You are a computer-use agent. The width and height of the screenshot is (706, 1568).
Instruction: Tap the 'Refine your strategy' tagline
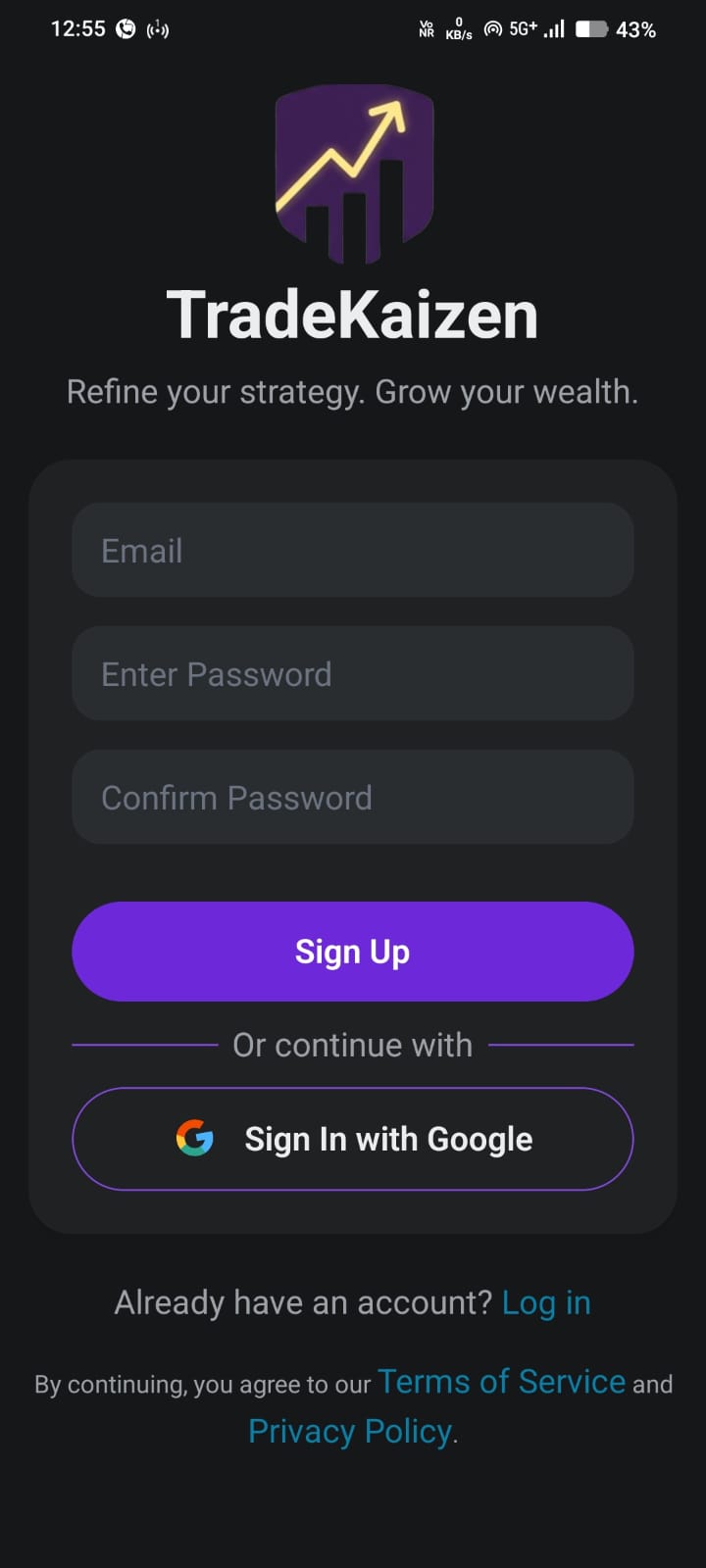pos(353,392)
